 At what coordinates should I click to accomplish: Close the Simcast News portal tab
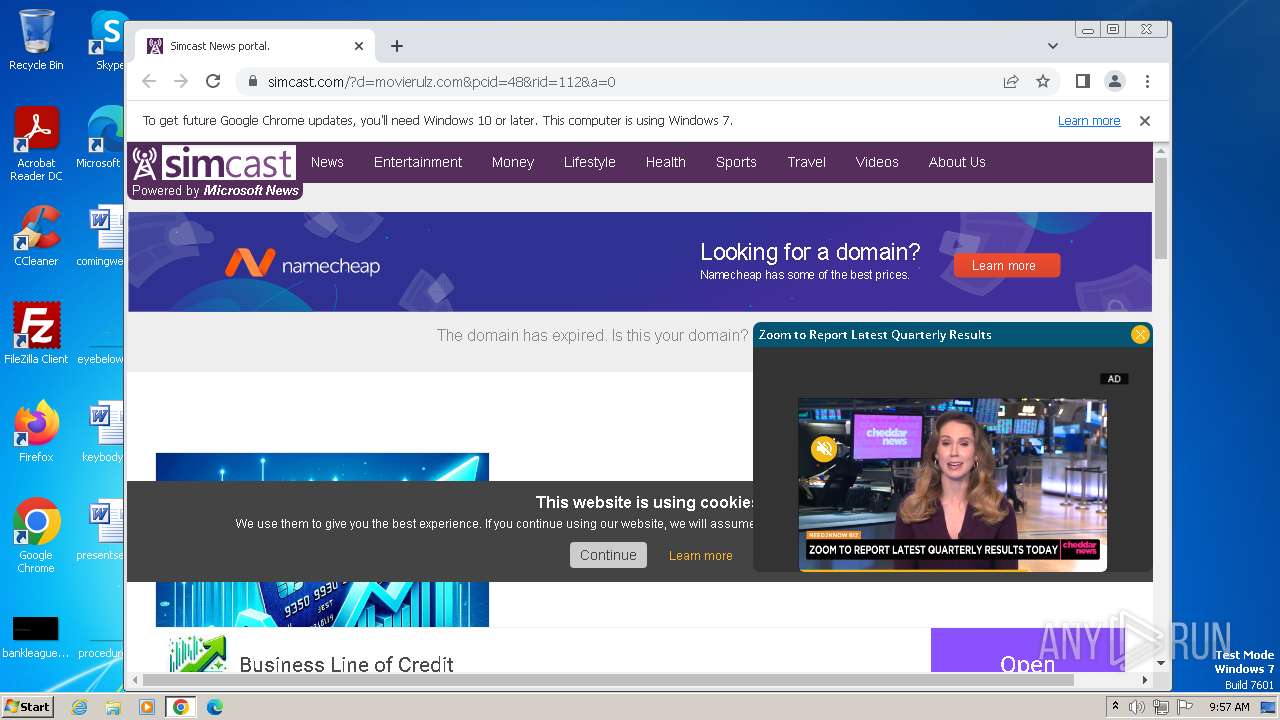point(359,46)
